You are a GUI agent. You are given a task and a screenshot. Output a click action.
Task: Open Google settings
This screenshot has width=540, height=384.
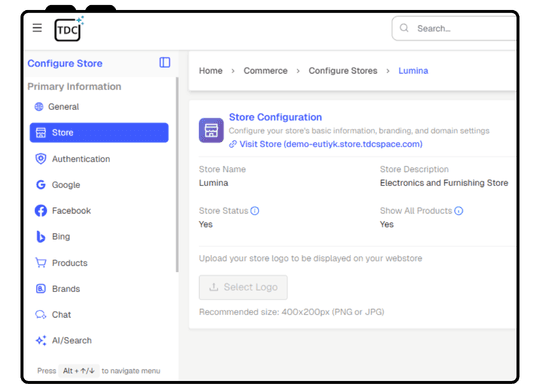(99, 185)
